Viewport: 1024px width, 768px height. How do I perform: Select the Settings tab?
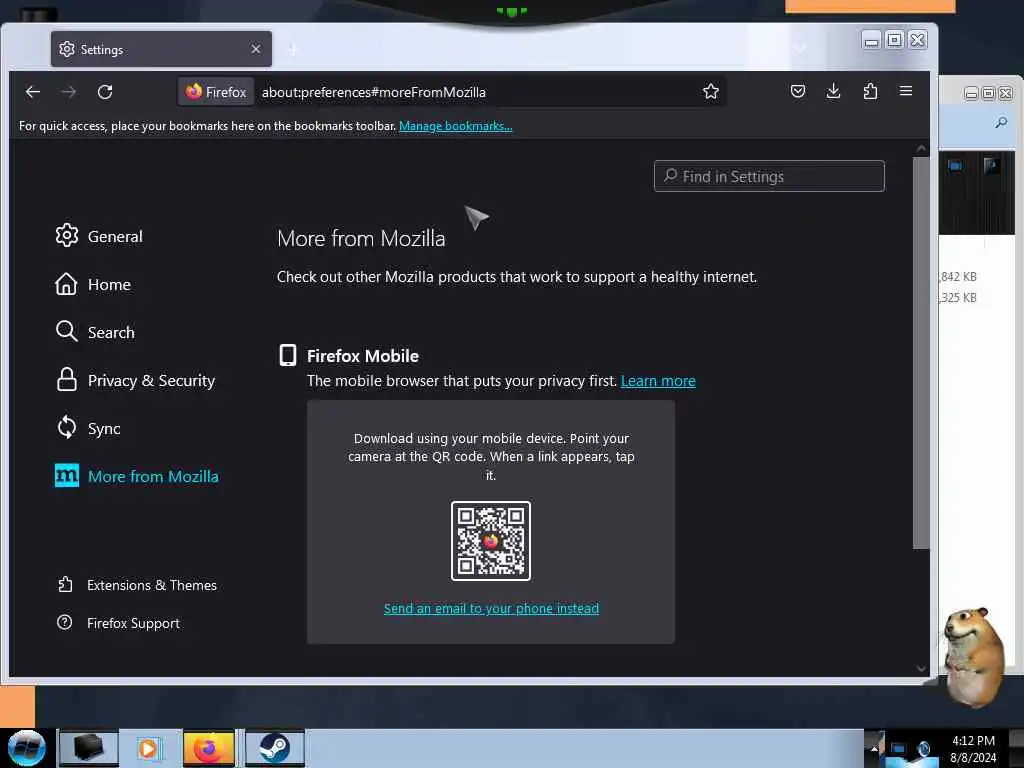coord(161,49)
